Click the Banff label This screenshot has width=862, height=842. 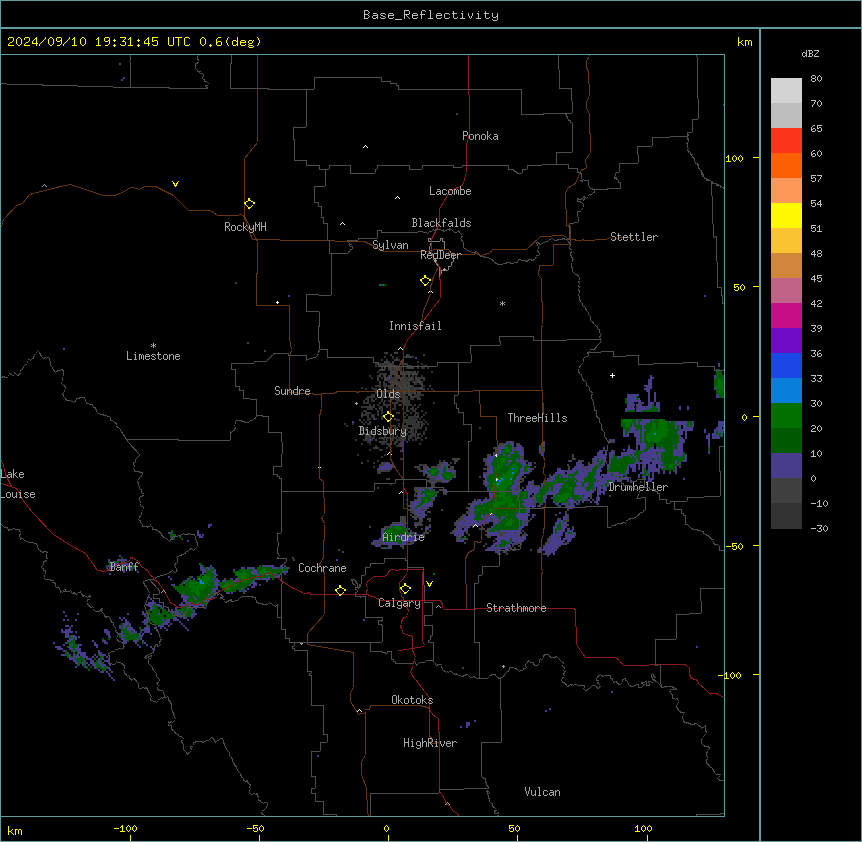(x=124, y=567)
